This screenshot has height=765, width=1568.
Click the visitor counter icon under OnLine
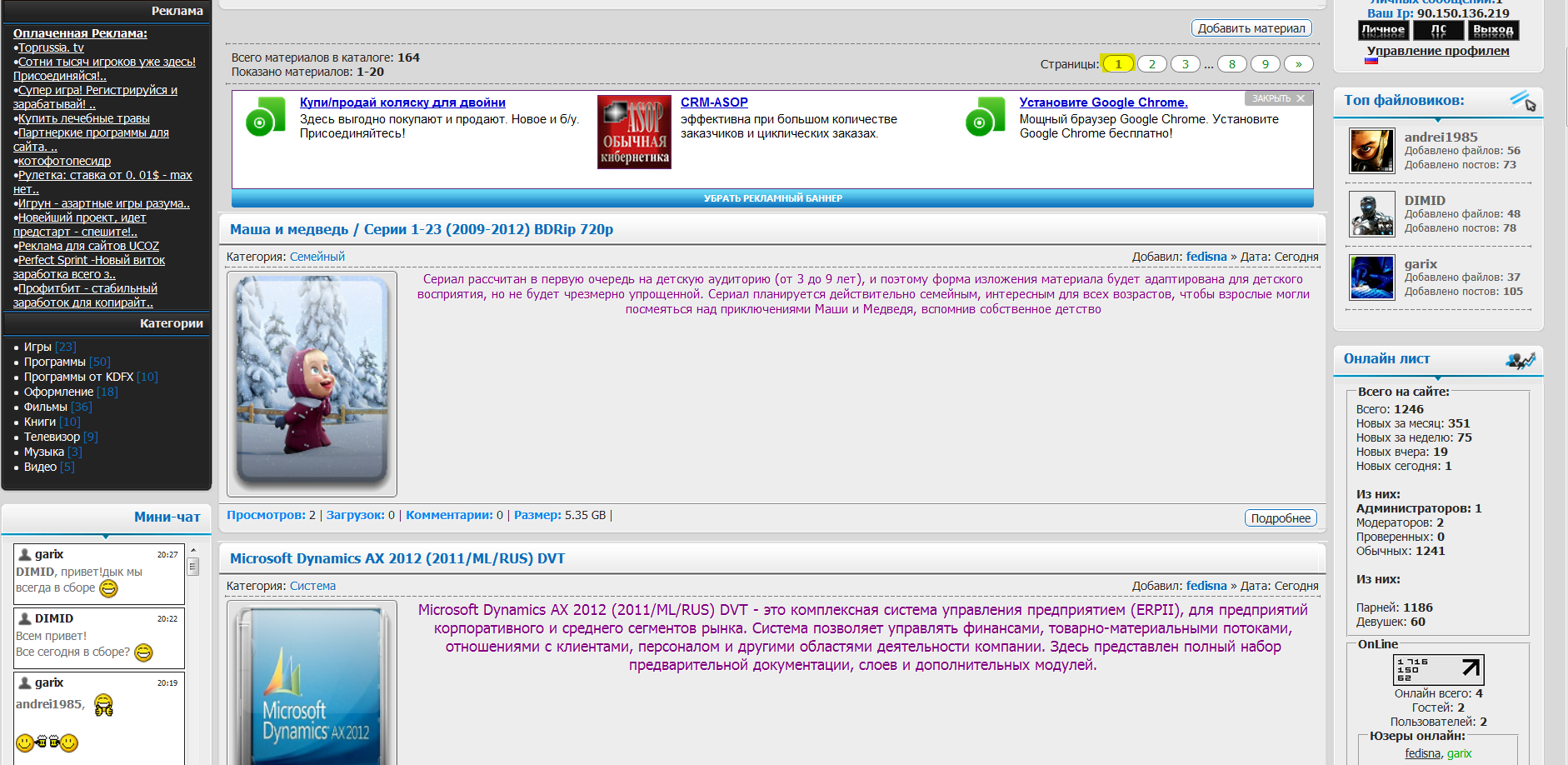pyautogui.click(x=1439, y=670)
